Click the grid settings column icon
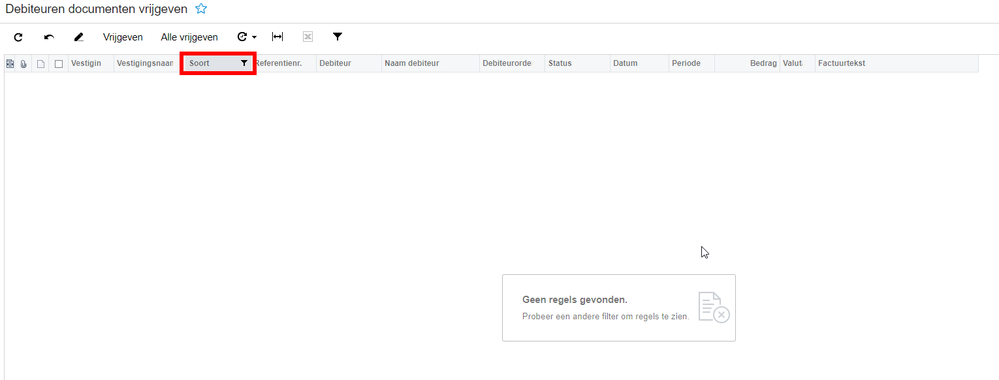 pos(10,64)
